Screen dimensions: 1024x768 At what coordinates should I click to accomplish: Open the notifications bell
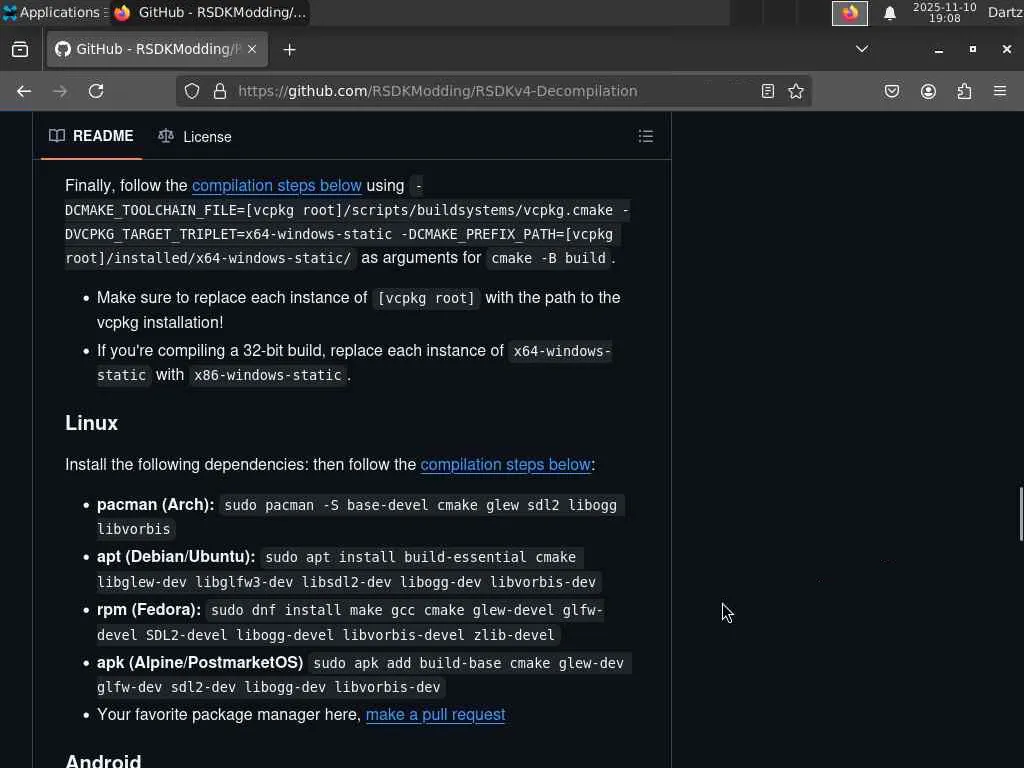click(889, 13)
